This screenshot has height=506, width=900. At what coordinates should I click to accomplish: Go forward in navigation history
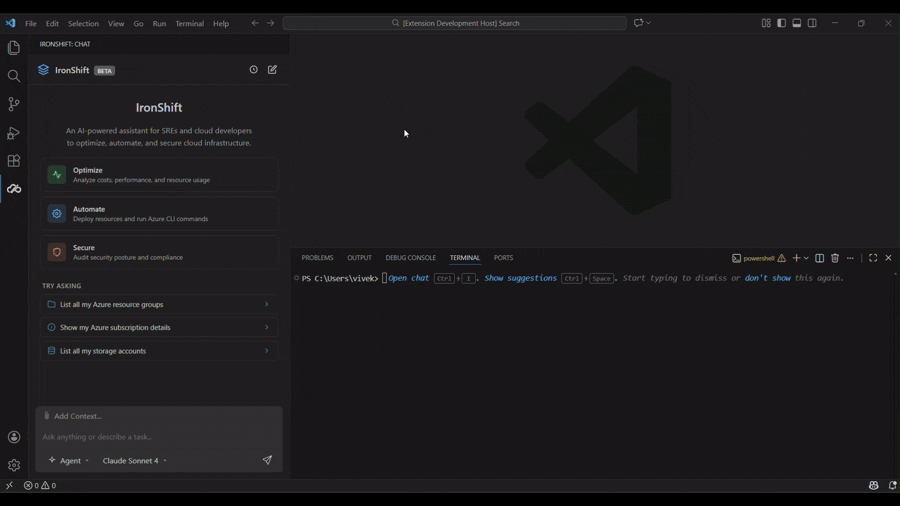[270, 23]
